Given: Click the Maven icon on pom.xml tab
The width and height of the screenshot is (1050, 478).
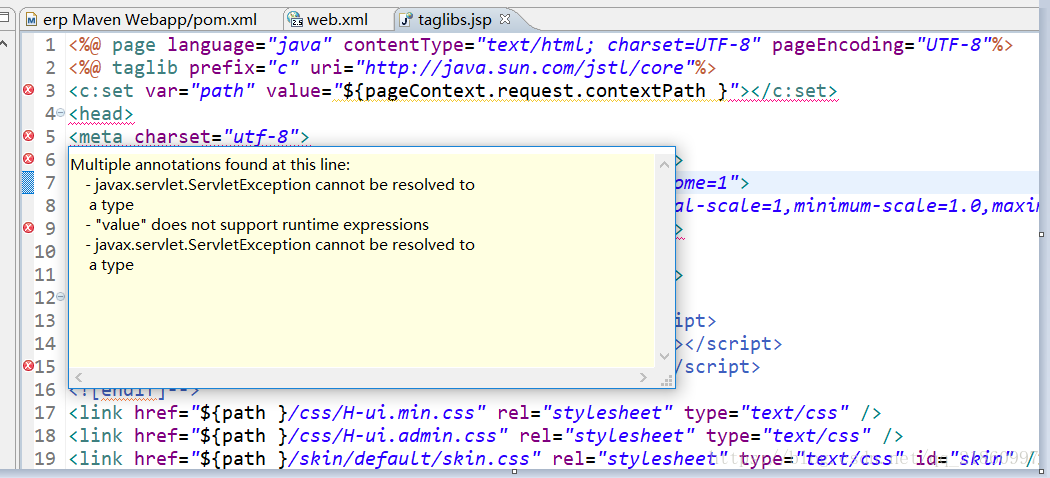Looking at the screenshot, I should (x=32, y=20).
